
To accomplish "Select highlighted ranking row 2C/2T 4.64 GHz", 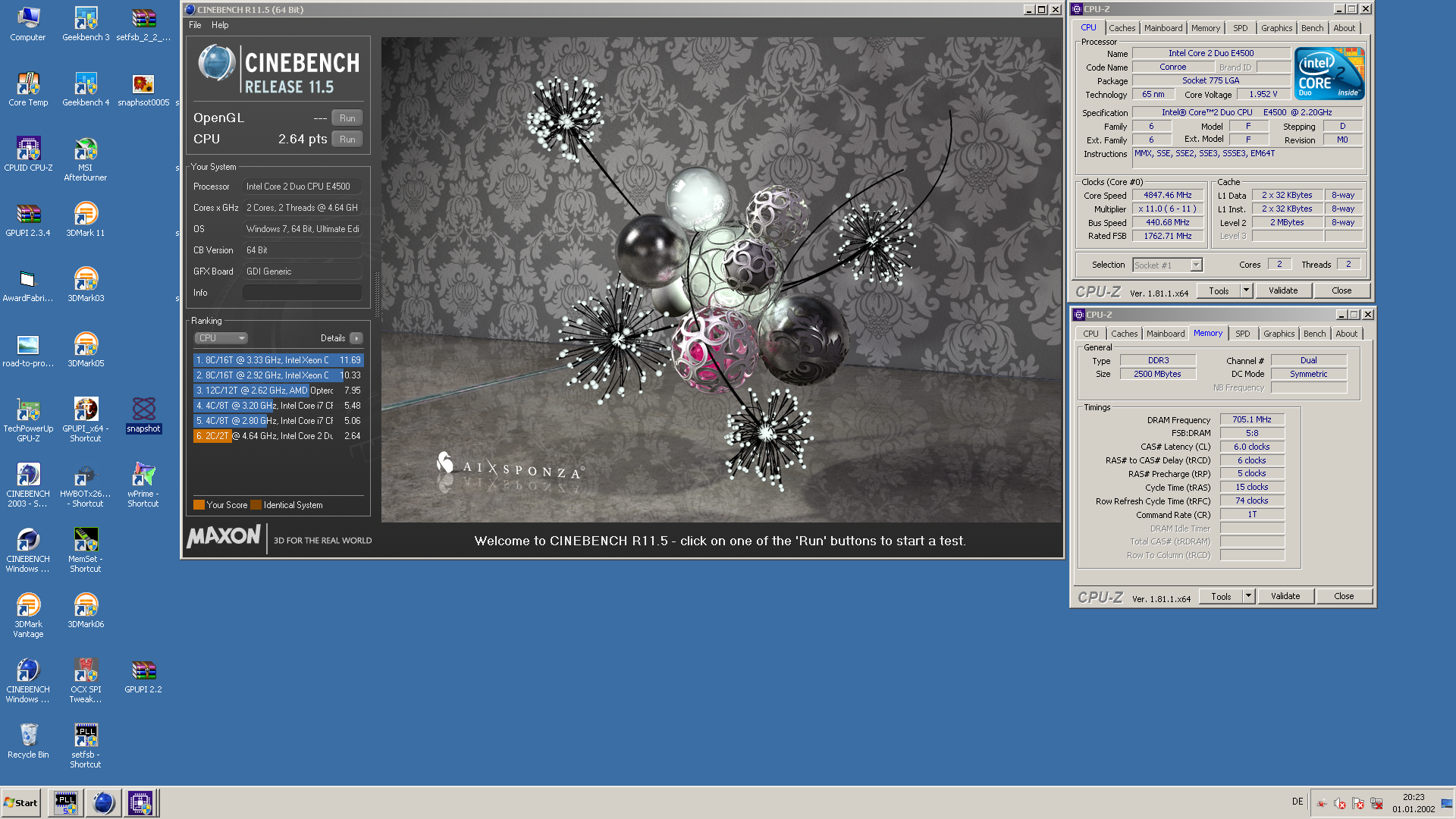I will click(278, 436).
